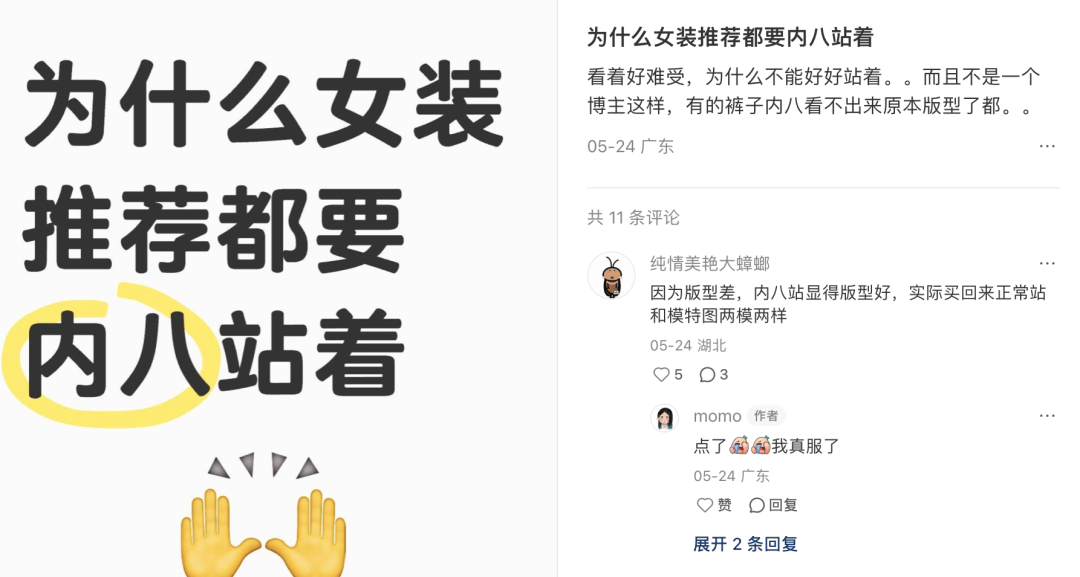
Task: Click the post image with yellow-circled 内八
Action: 278,288
